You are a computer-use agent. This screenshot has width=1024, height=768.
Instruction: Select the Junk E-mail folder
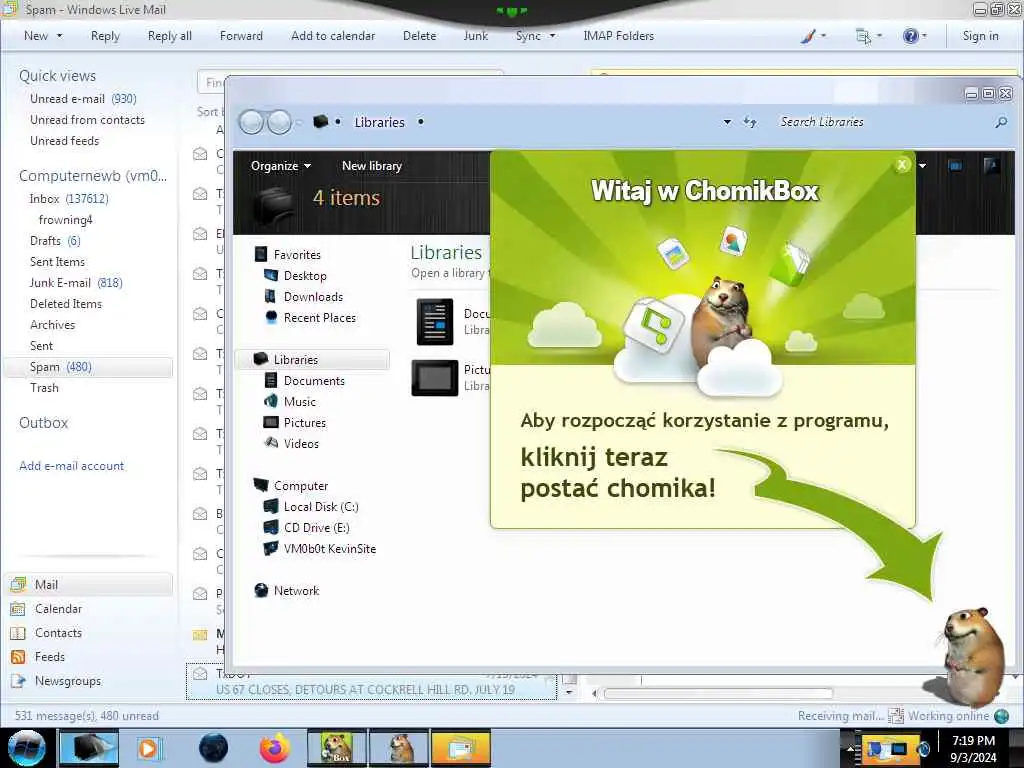pyautogui.click(x=76, y=283)
